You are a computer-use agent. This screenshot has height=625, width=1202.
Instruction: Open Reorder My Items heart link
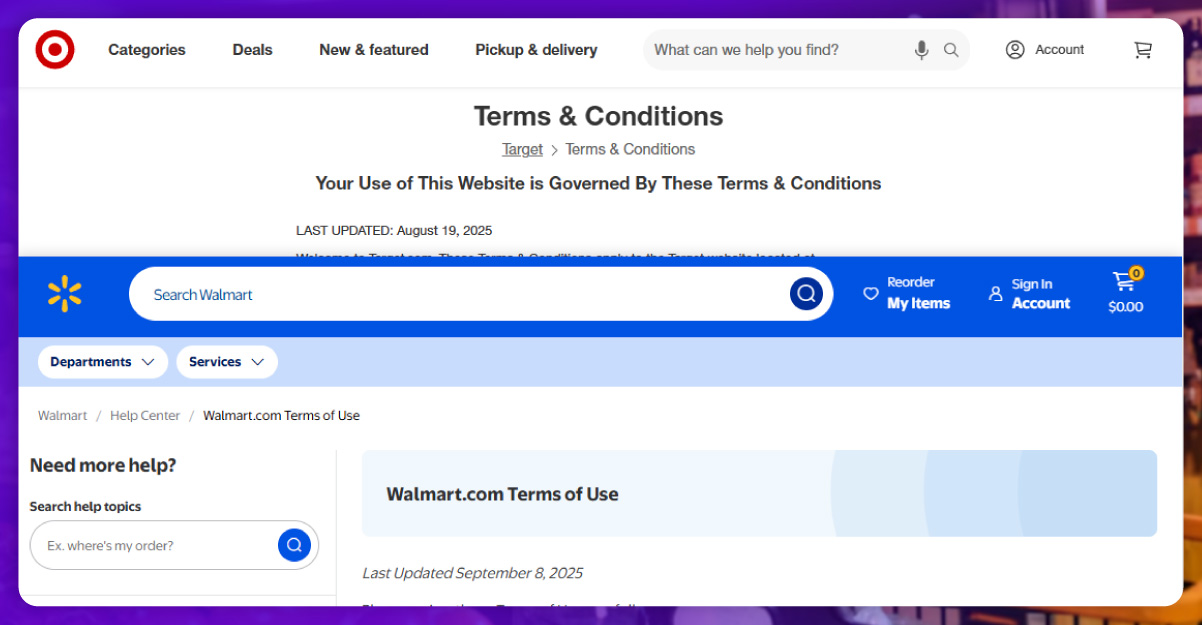click(x=907, y=294)
